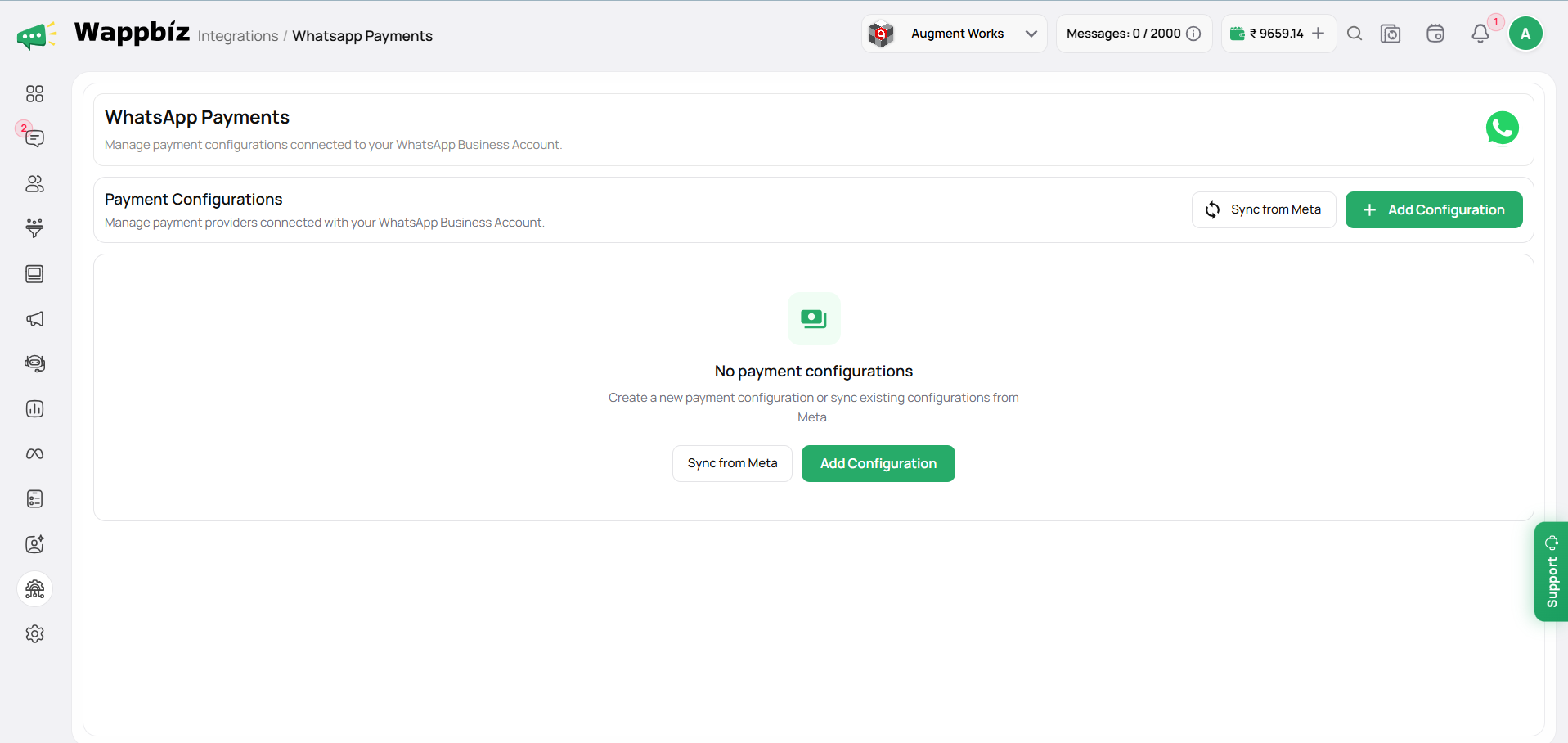The image size is (1568, 743).
Task: Click Sync from Meta under empty state
Action: pyautogui.click(x=732, y=463)
